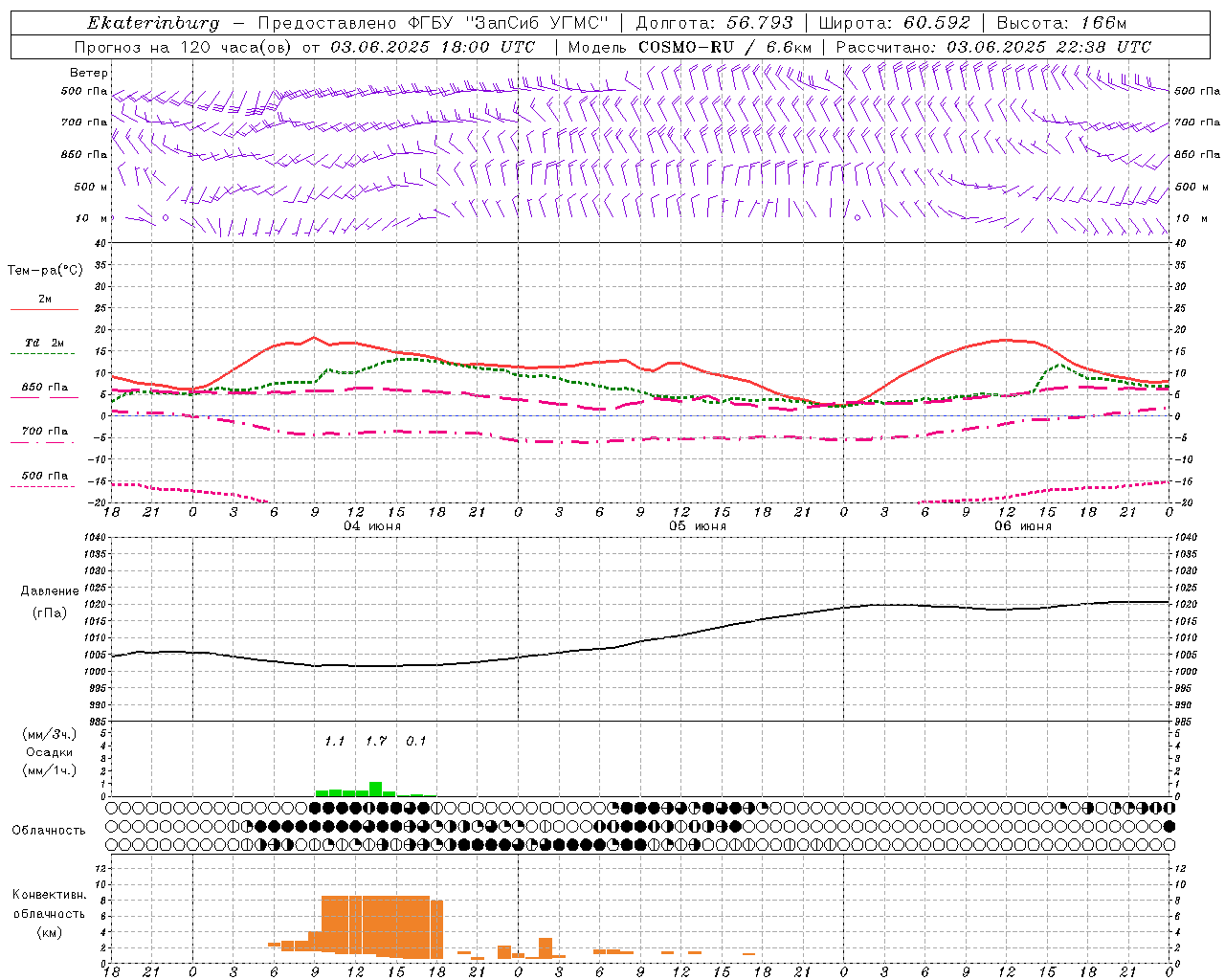Click the red line sample under '2м'
This screenshot has height=980, width=1225.
(44, 310)
